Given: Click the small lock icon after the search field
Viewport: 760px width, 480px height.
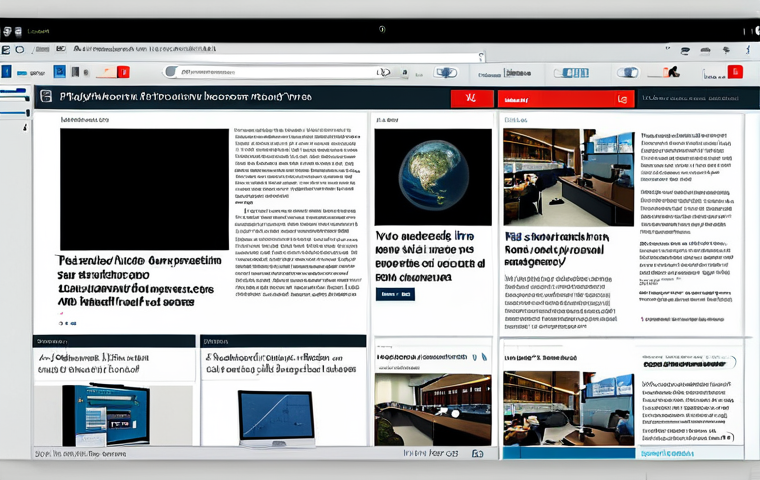Looking at the screenshot, I should coord(405,73).
